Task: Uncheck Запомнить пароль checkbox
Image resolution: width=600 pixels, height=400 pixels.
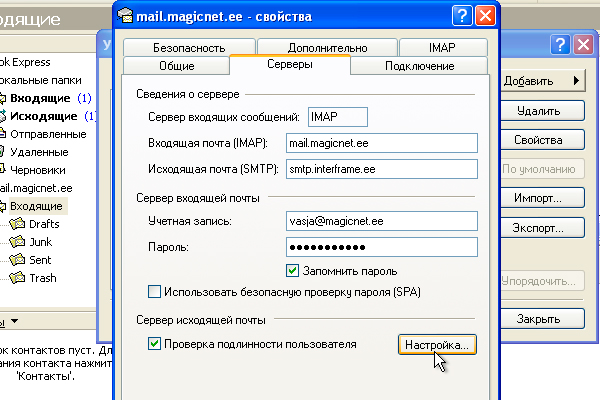Action: tap(292, 271)
